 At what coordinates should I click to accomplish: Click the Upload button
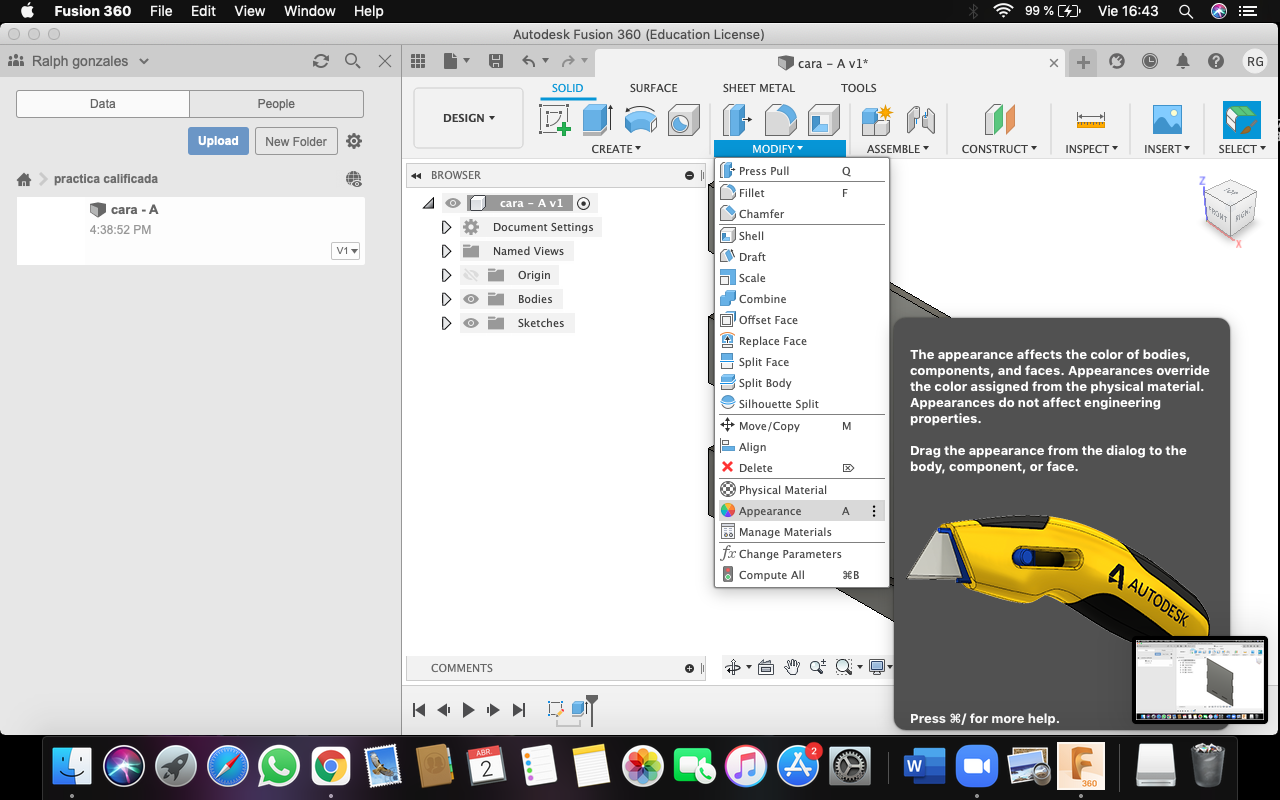coord(218,141)
